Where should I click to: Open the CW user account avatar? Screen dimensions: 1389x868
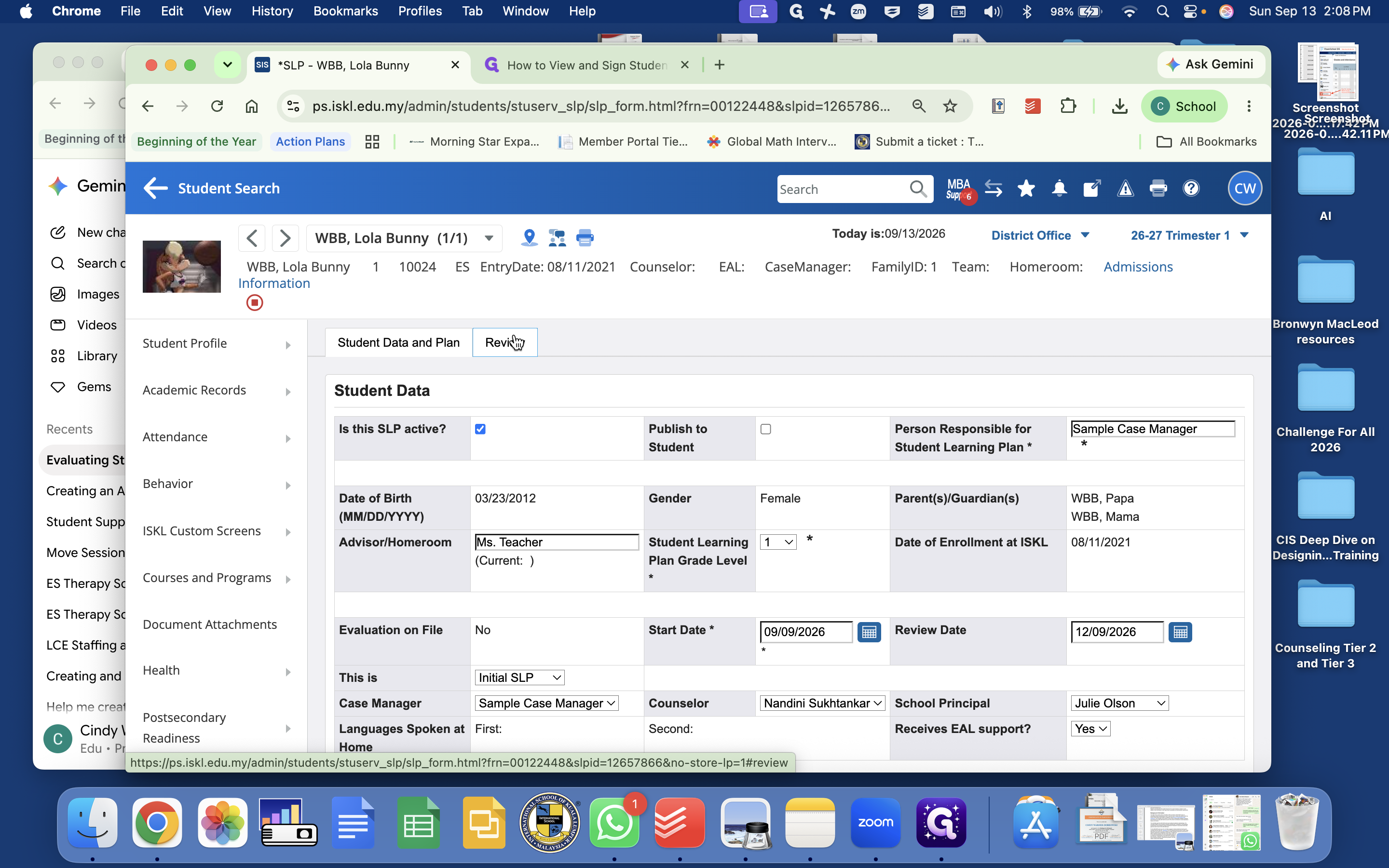click(1244, 188)
